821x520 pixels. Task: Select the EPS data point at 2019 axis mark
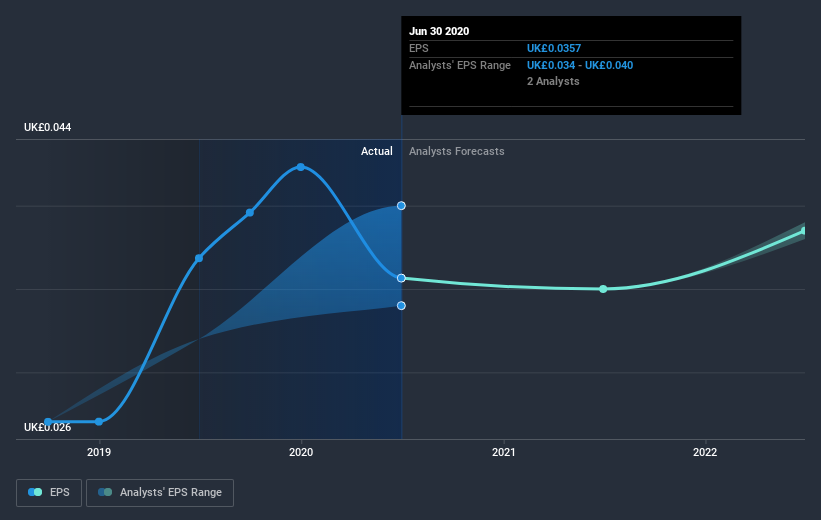(x=99, y=422)
